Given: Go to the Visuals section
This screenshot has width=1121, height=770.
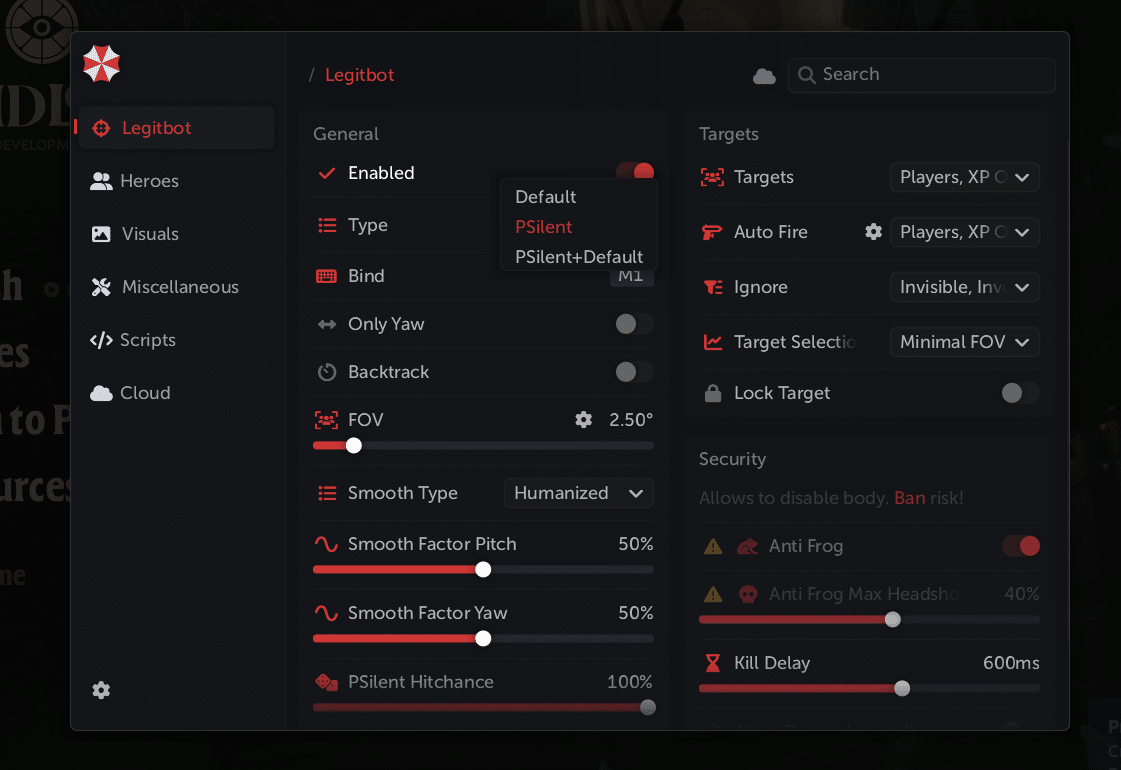Looking at the screenshot, I should [x=150, y=234].
